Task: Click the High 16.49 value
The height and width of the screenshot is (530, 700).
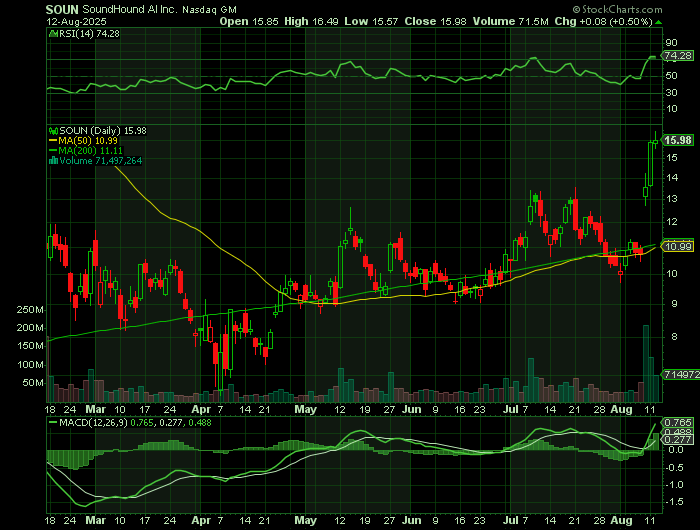Action: (x=311, y=21)
